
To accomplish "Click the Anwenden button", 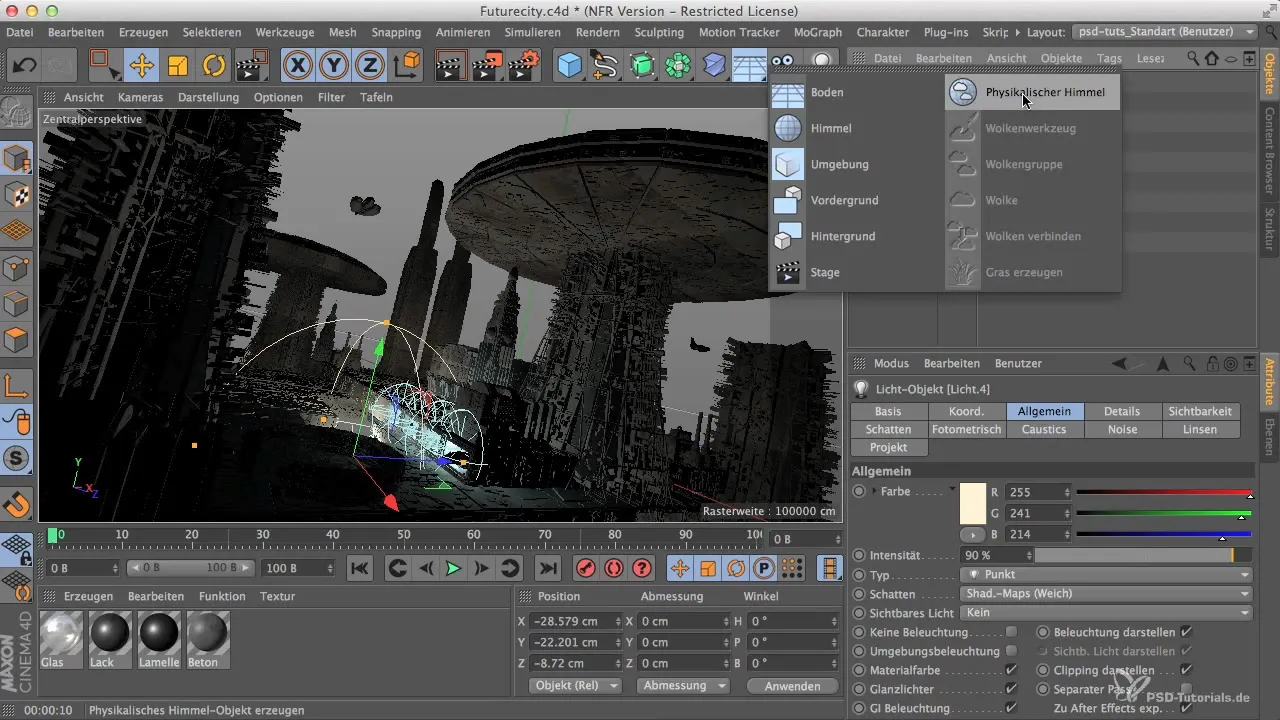I will (x=792, y=686).
